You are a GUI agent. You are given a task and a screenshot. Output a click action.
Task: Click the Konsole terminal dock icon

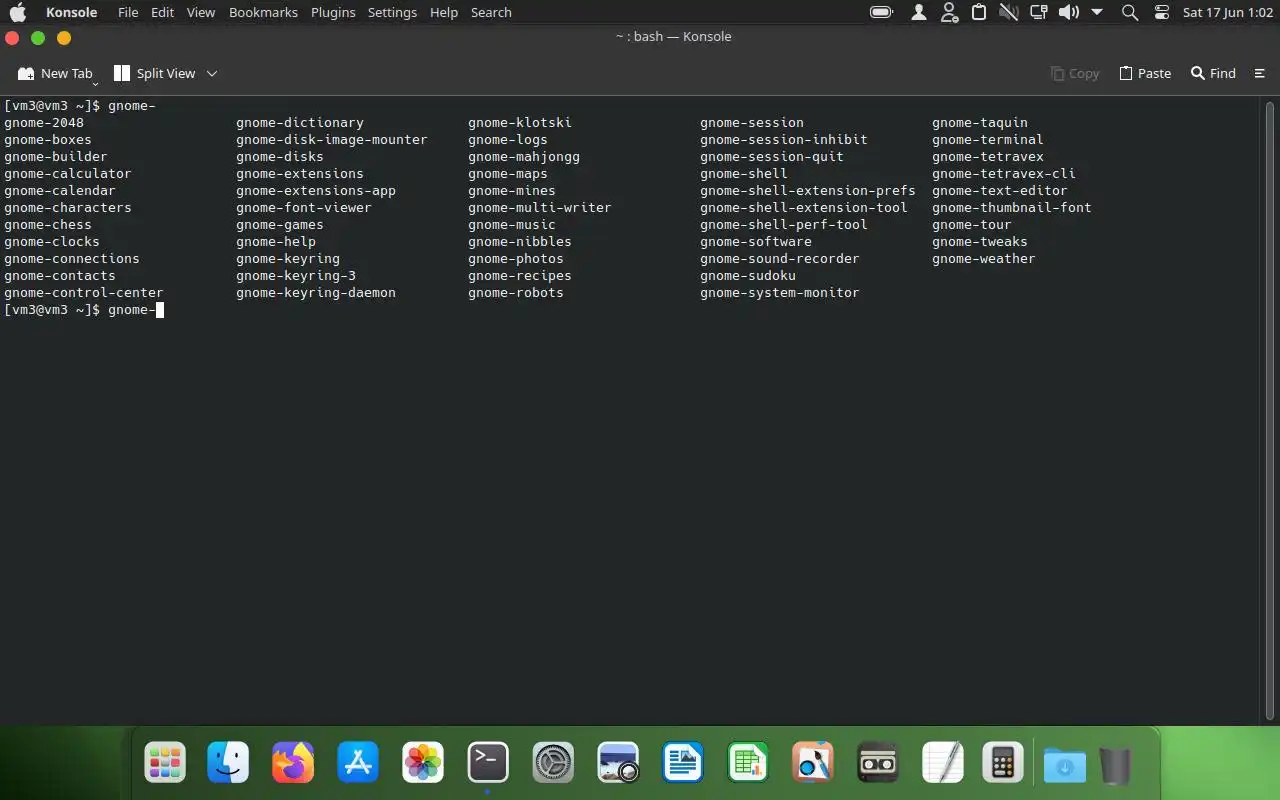point(488,763)
